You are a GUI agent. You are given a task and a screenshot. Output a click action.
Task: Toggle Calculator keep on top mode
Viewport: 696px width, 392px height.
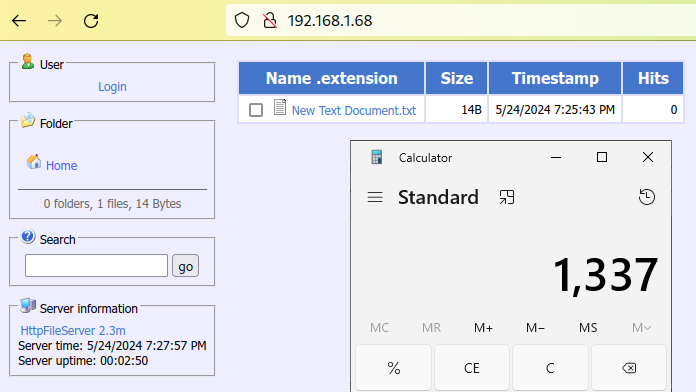point(506,197)
